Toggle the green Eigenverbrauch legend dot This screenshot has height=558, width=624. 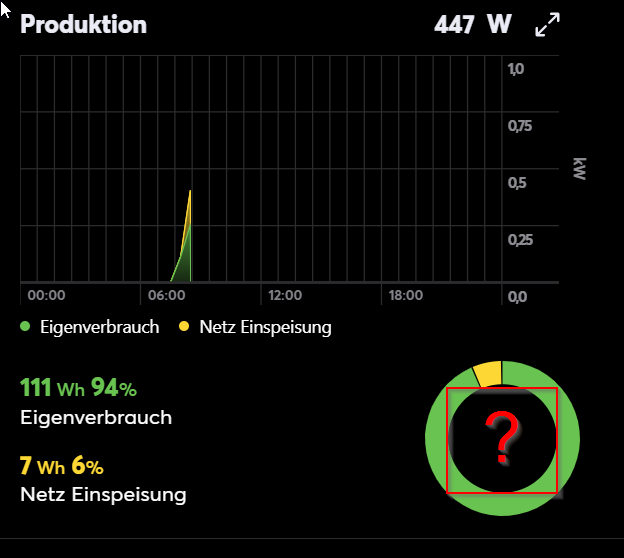25,327
